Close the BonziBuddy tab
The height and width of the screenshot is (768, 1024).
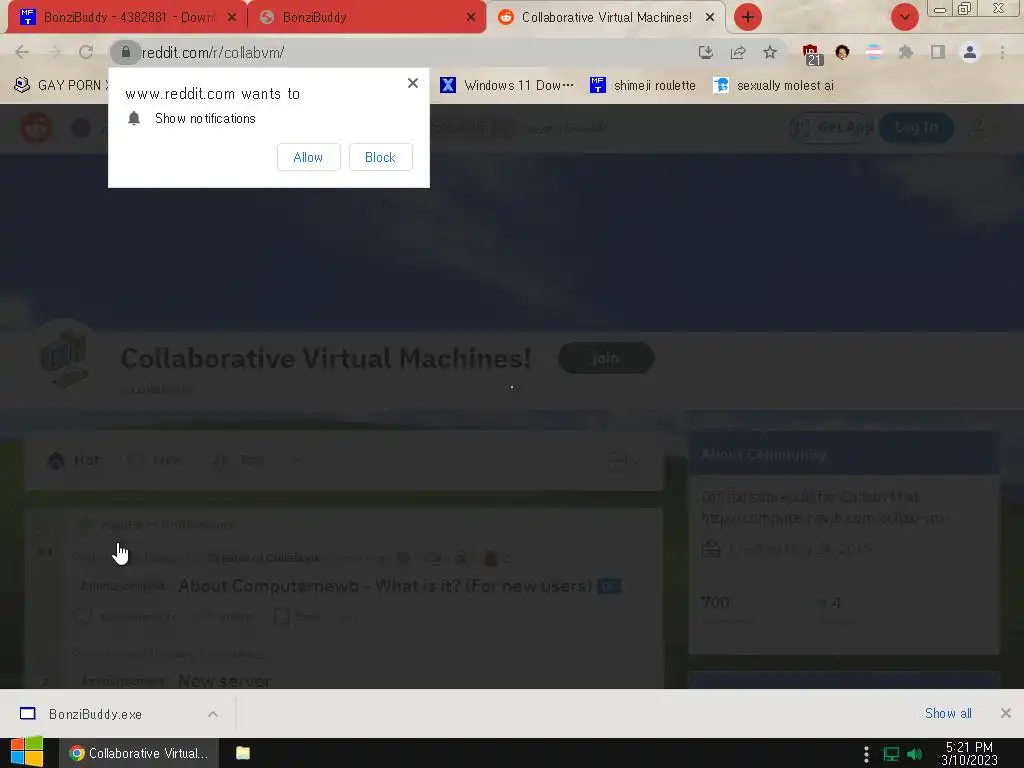pyautogui.click(x=470, y=18)
